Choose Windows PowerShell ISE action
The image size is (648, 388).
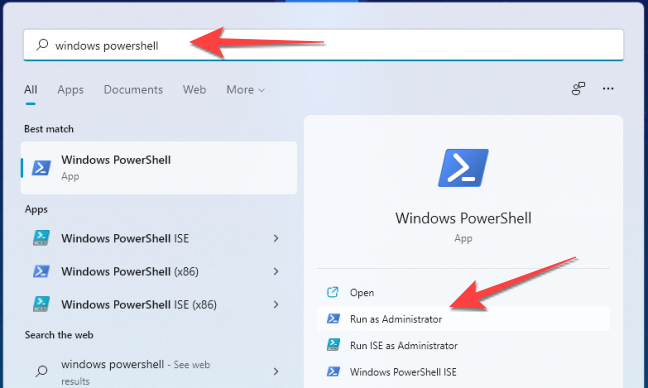463,371
